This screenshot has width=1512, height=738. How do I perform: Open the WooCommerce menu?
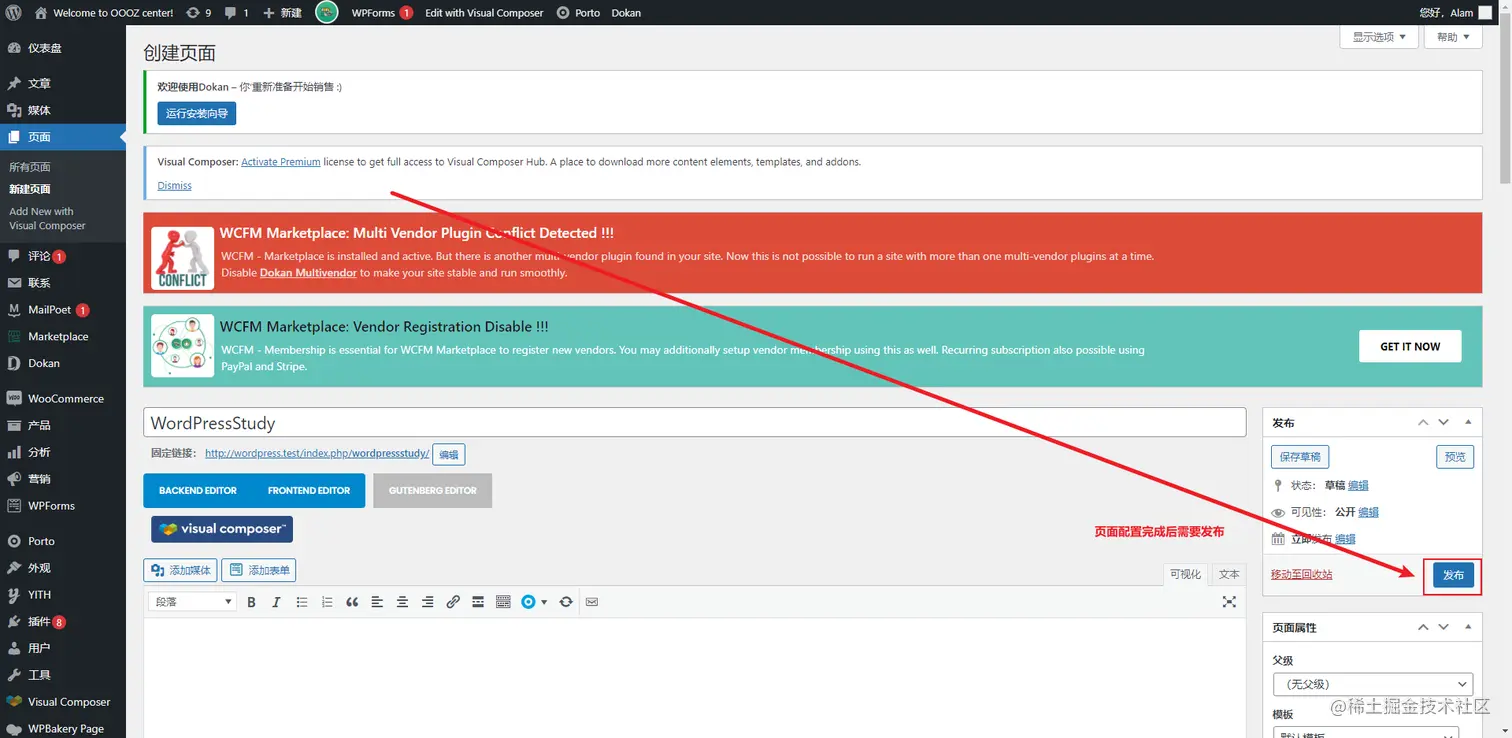tap(63, 398)
